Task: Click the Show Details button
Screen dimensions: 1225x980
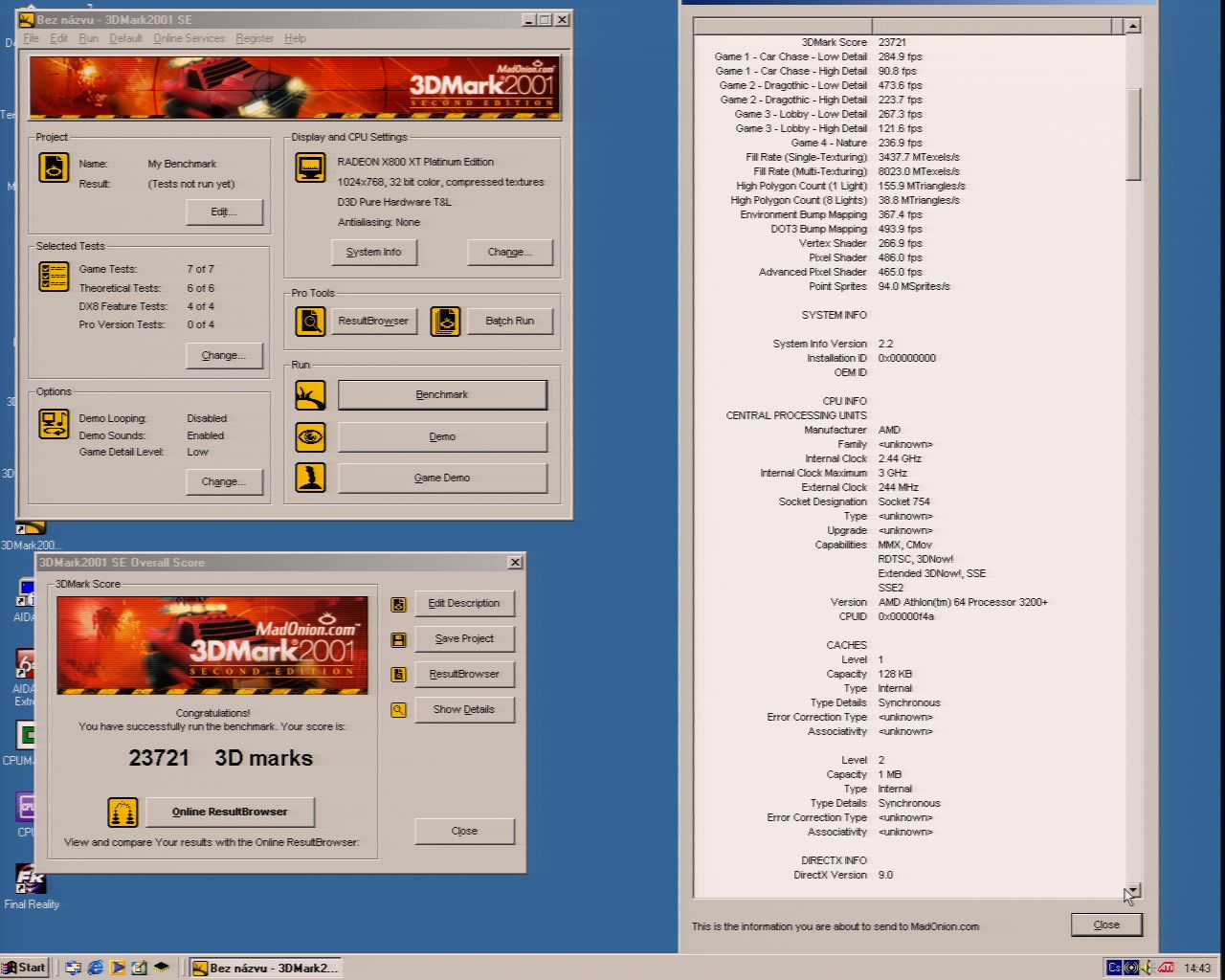Action: click(464, 710)
